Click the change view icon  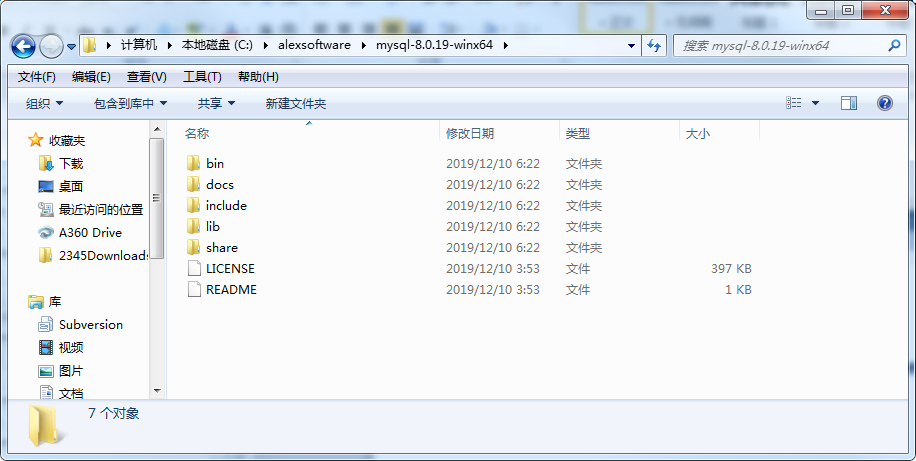[x=793, y=103]
